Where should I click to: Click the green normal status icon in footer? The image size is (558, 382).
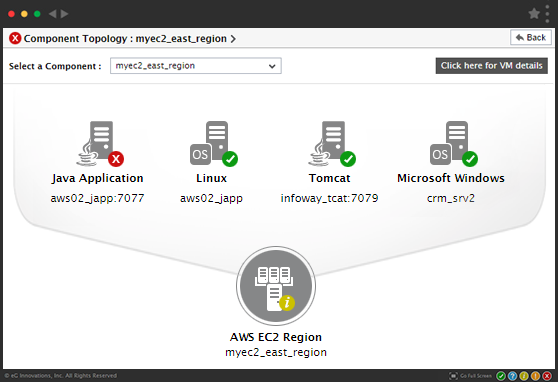[x=501, y=376]
